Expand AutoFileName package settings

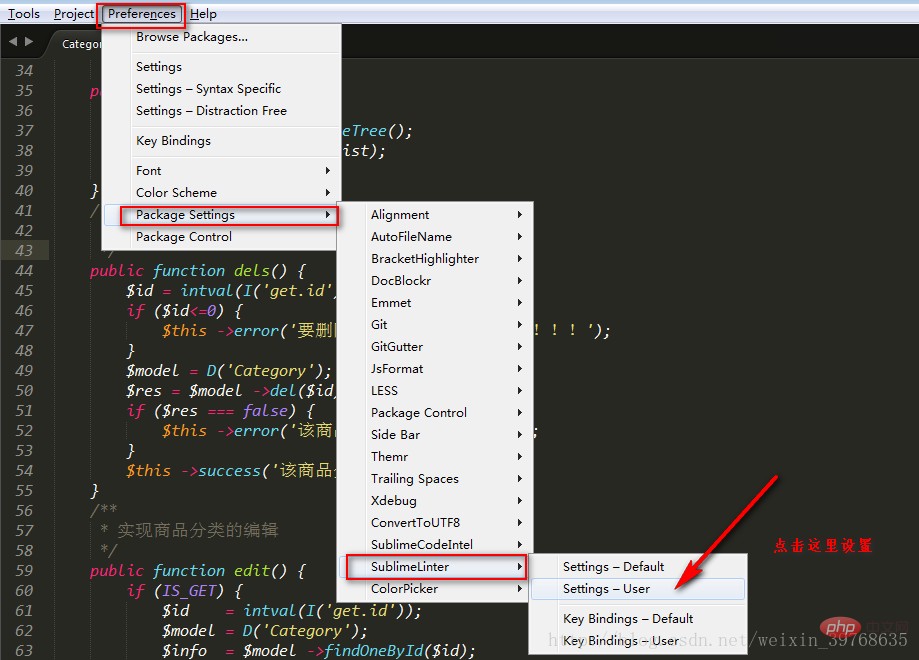coord(435,237)
